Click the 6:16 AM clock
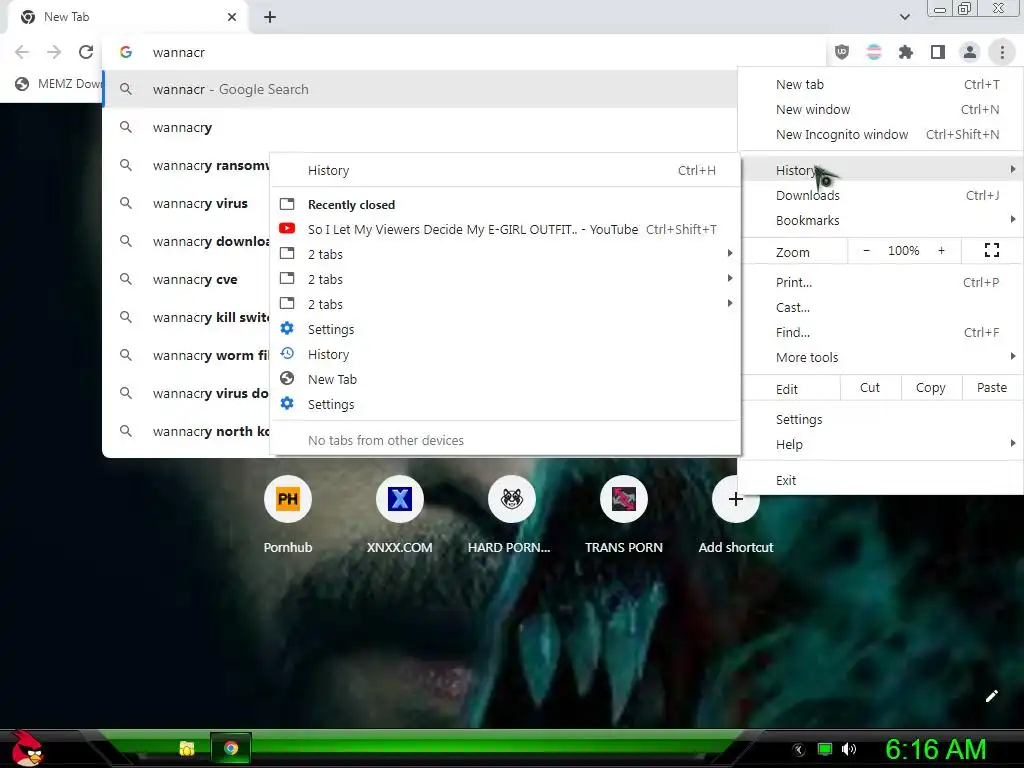 935,749
